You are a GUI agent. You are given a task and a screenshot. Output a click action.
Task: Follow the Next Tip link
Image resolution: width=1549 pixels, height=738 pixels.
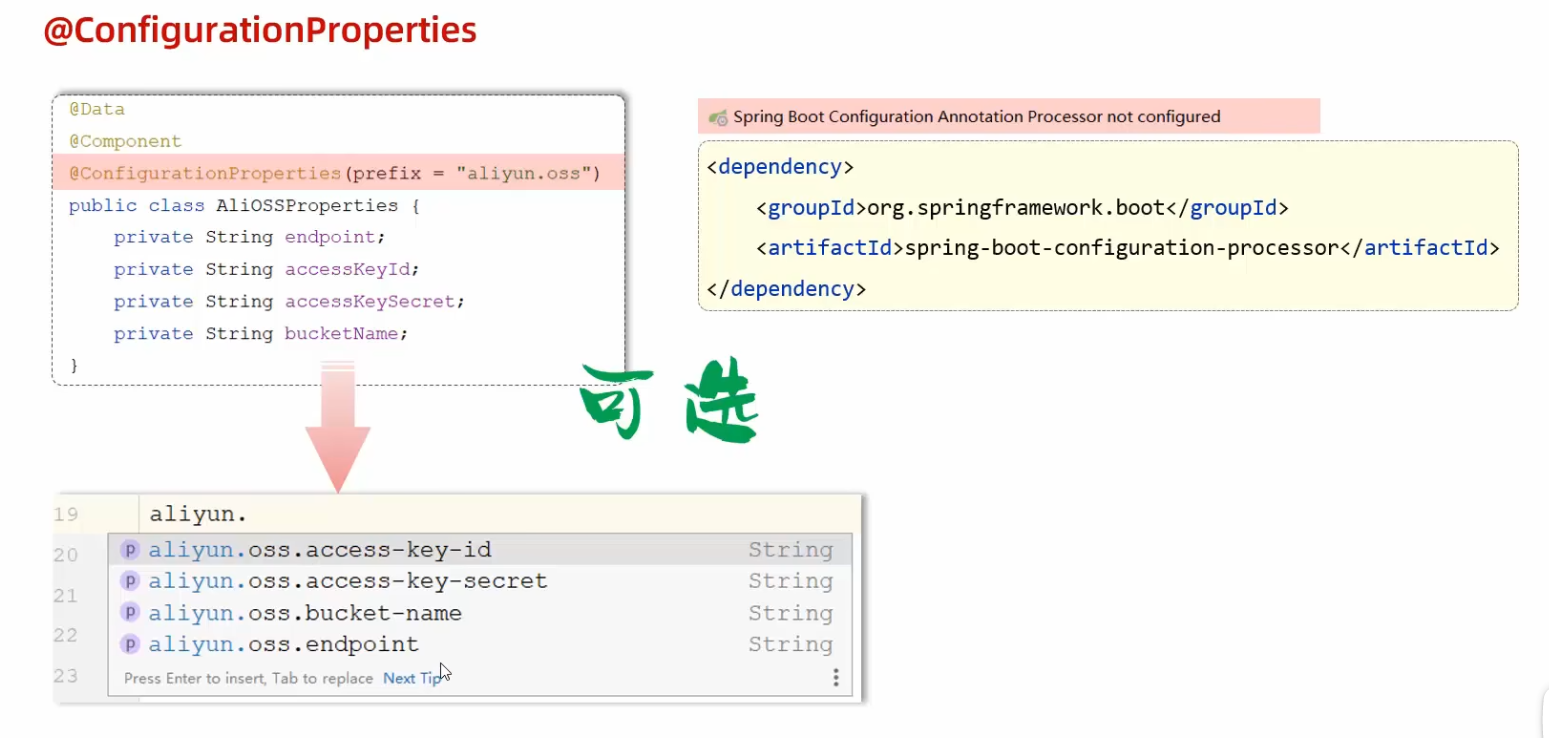[x=412, y=678]
